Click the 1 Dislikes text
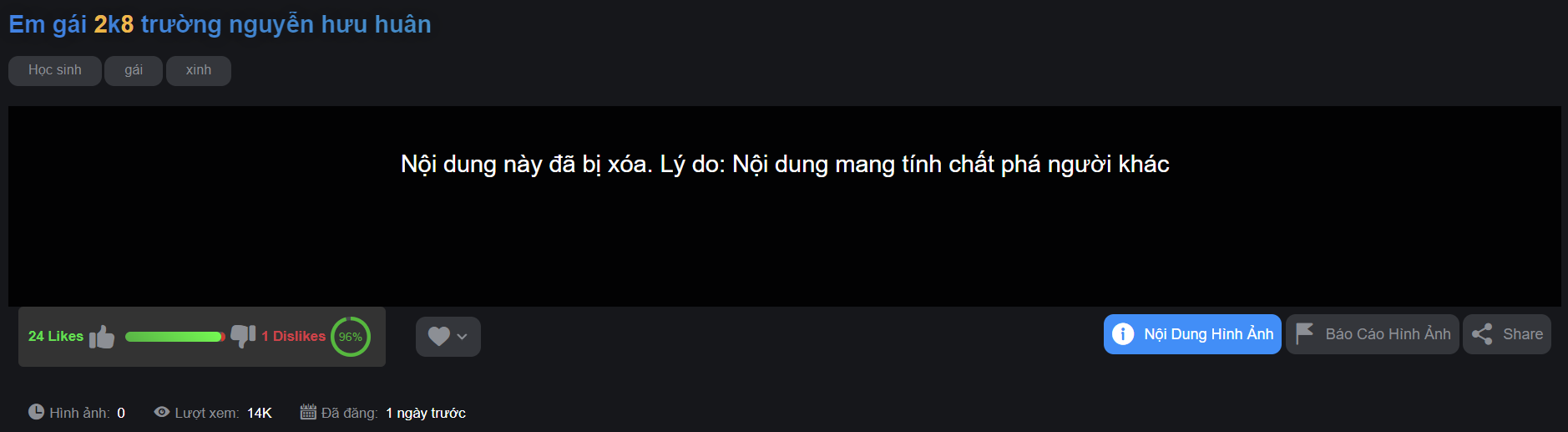 294,336
